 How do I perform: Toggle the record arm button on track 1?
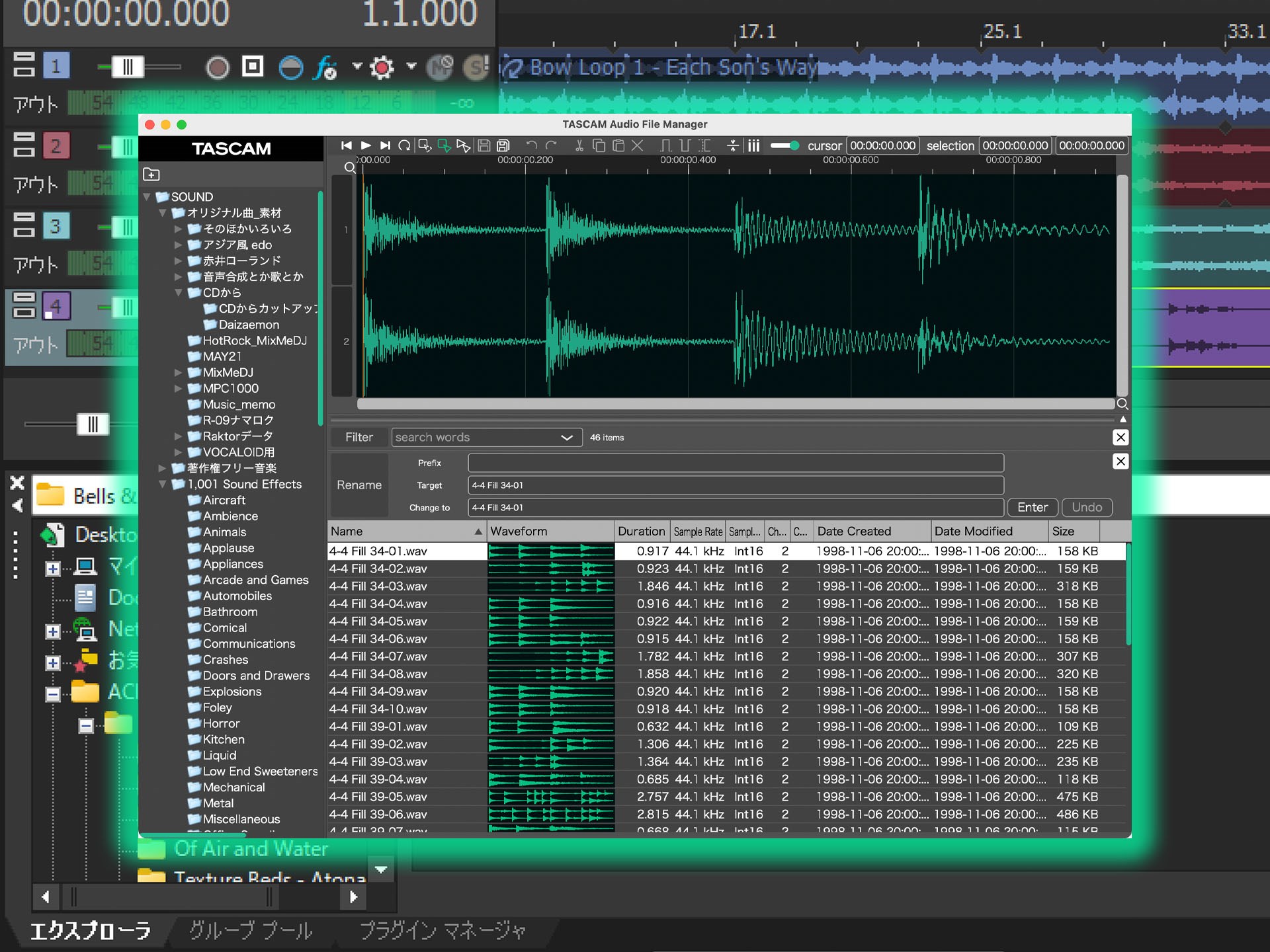point(218,67)
